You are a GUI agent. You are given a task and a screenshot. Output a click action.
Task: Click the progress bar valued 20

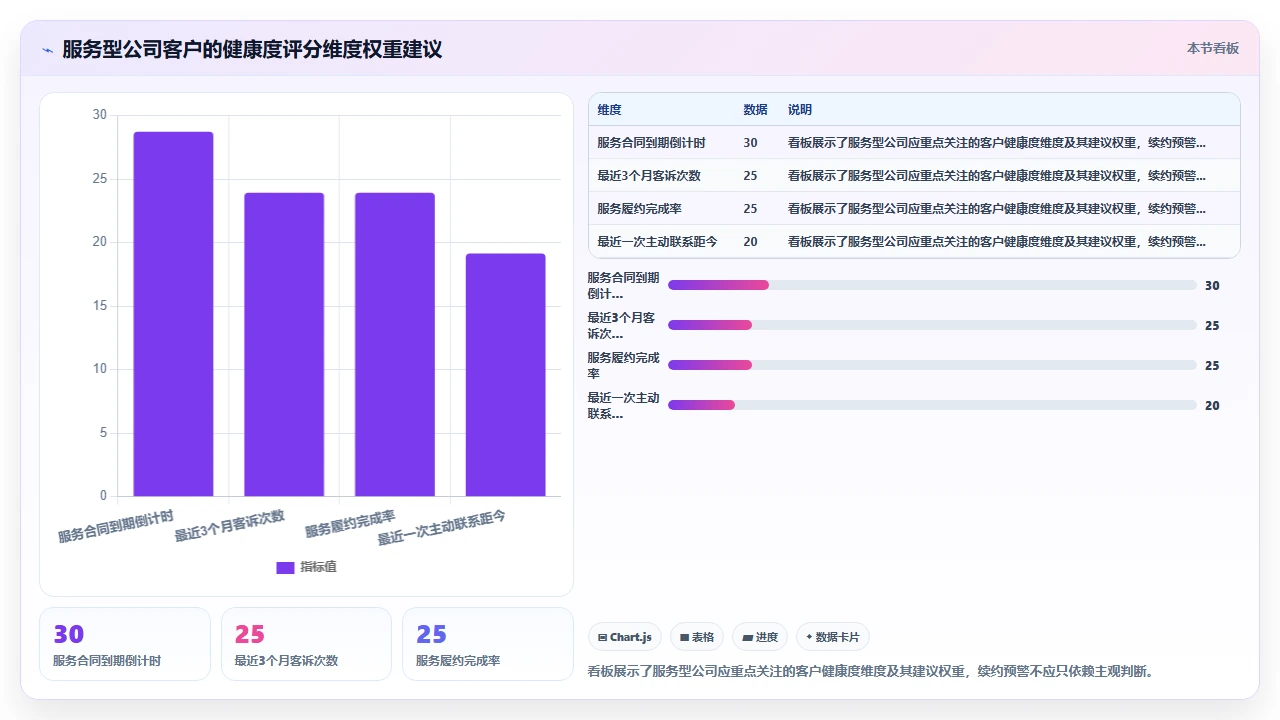coord(932,405)
